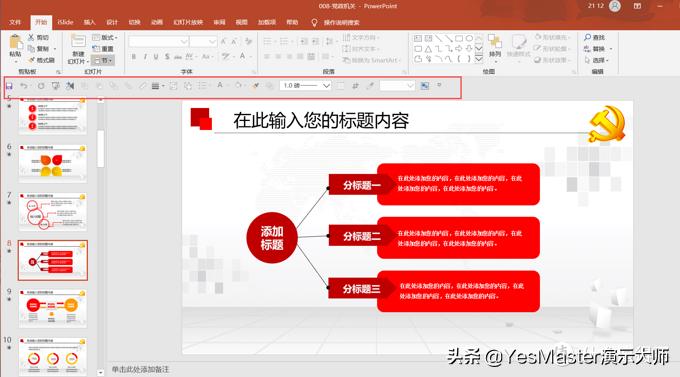Click the Copy button in clipboard group

pyautogui.click(x=38, y=49)
